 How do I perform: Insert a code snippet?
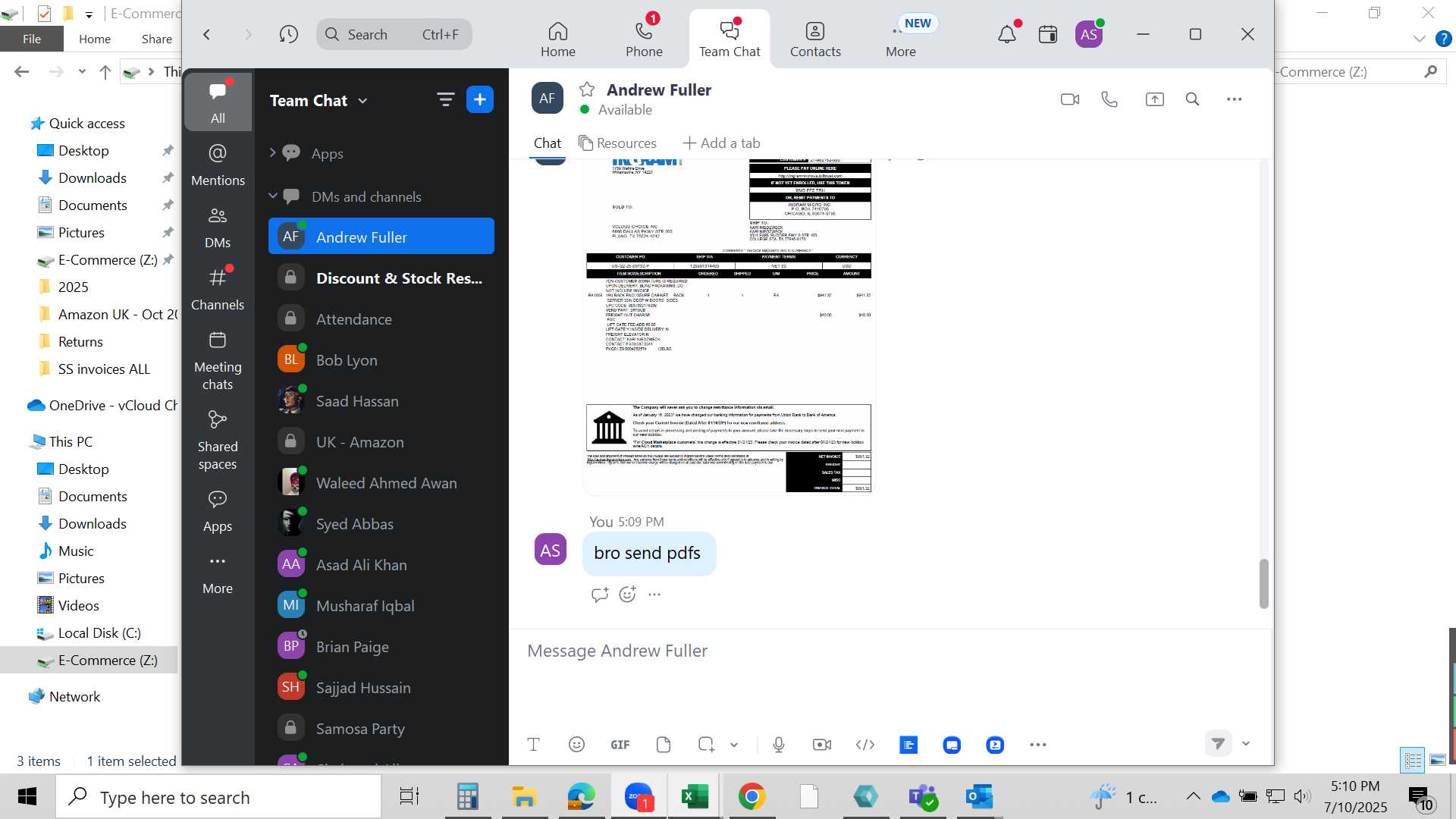click(x=865, y=745)
